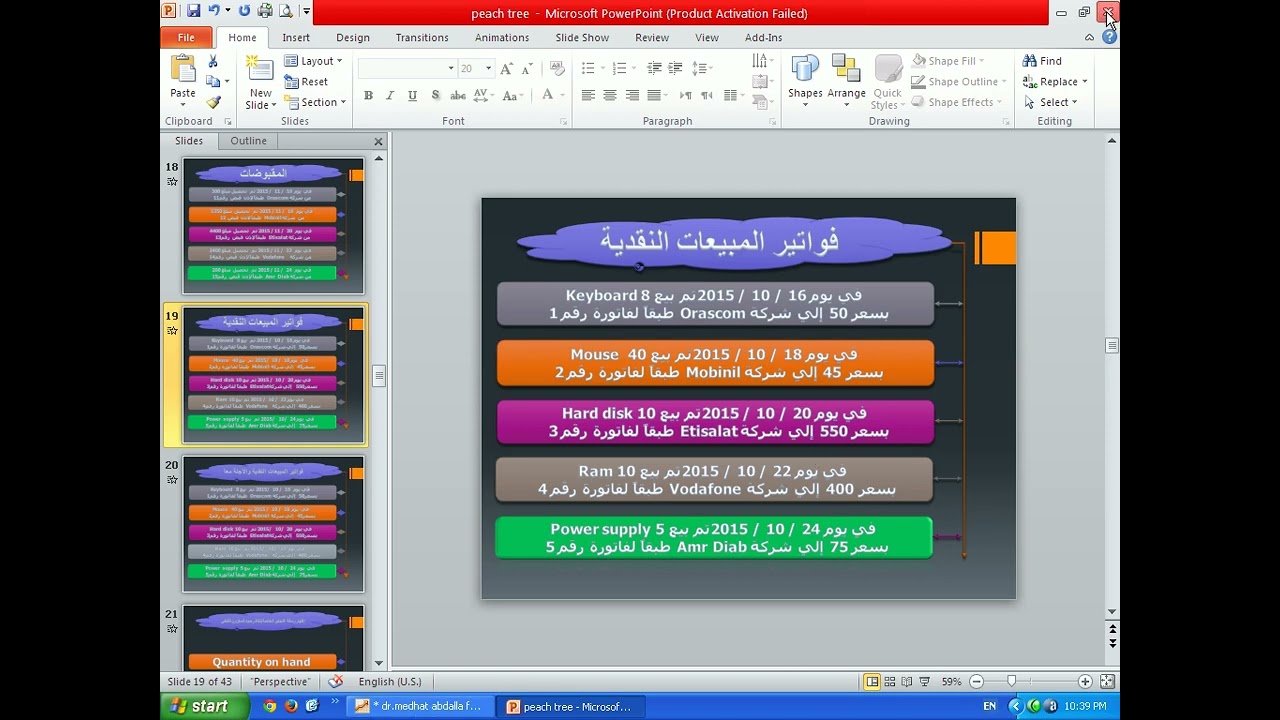Select slide 20 thumbnail

pyautogui.click(x=273, y=524)
